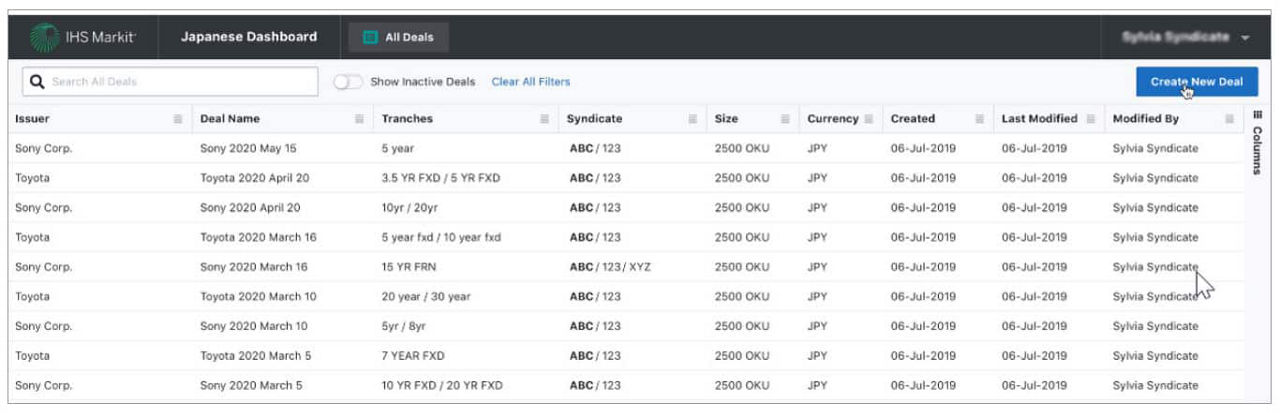The image size is (1280, 414).
Task: Open the Modified By column menu icon
Action: (1230, 119)
